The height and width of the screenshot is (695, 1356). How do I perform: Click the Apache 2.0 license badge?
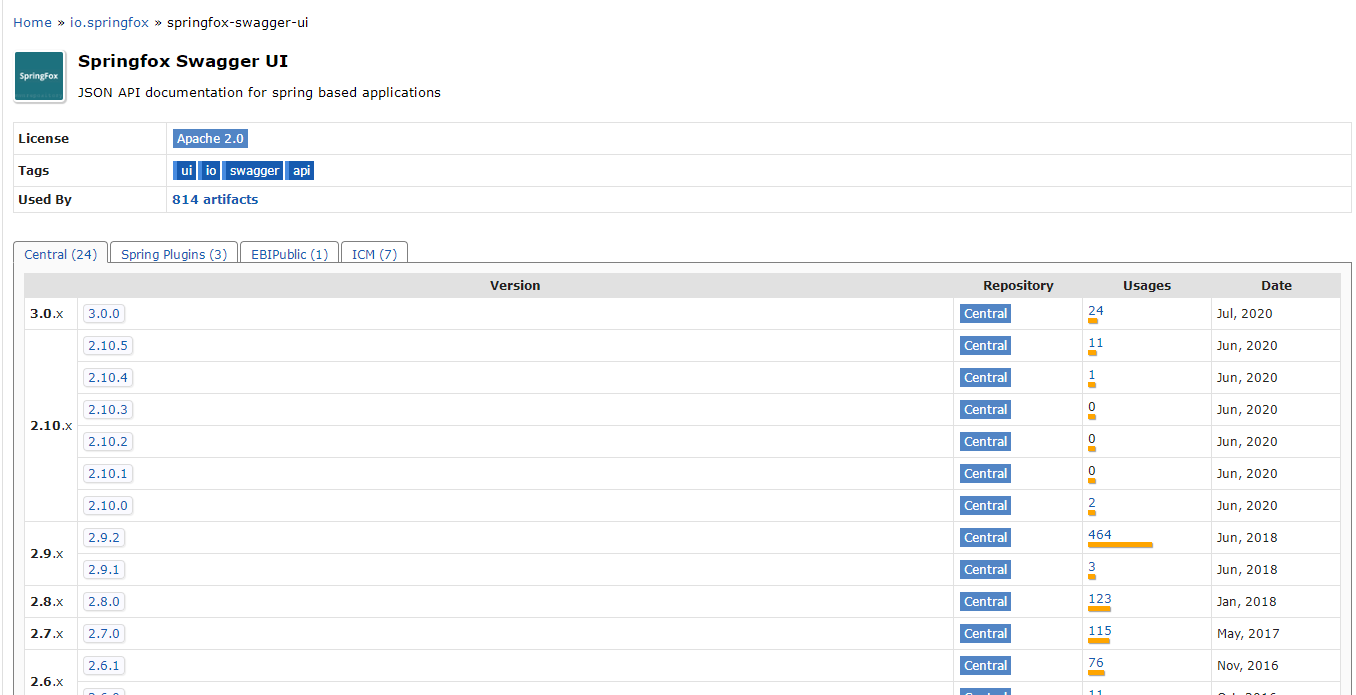point(210,139)
